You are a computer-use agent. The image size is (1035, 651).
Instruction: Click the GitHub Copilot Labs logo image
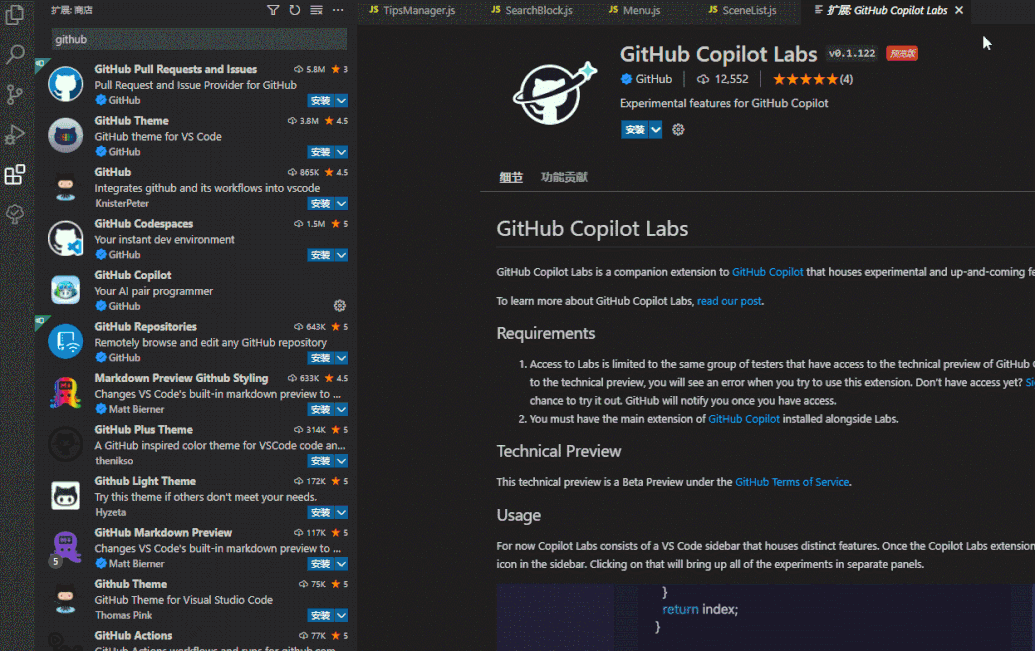(552, 95)
